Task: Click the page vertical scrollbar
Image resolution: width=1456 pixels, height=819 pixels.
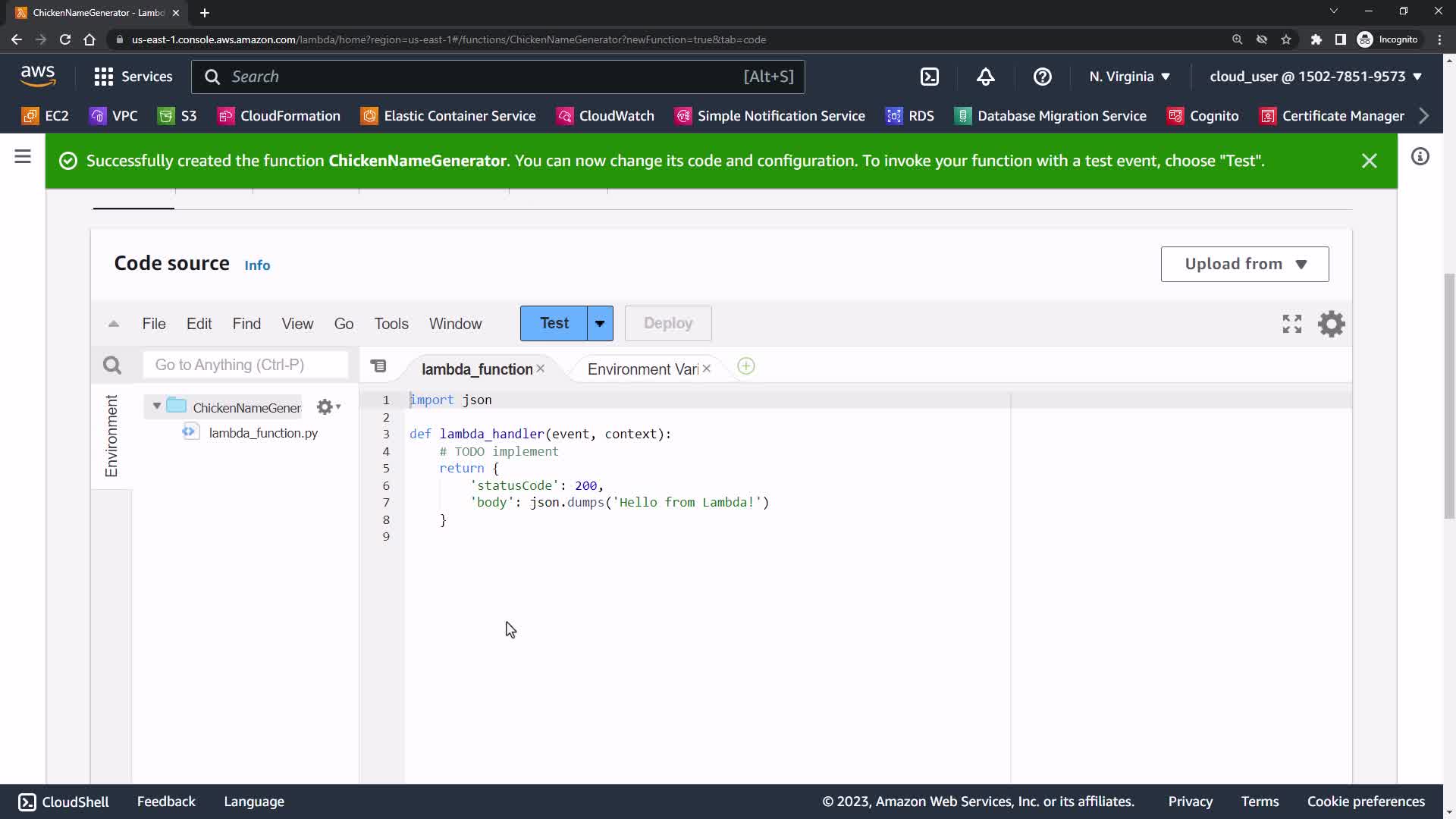Action: (1449, 394)
